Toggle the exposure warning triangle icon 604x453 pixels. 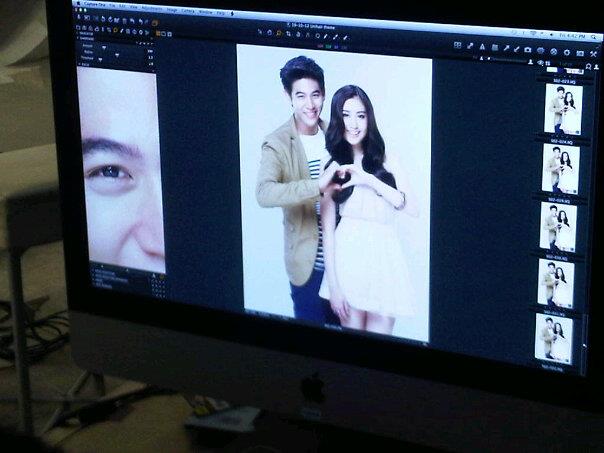[482, 47]
